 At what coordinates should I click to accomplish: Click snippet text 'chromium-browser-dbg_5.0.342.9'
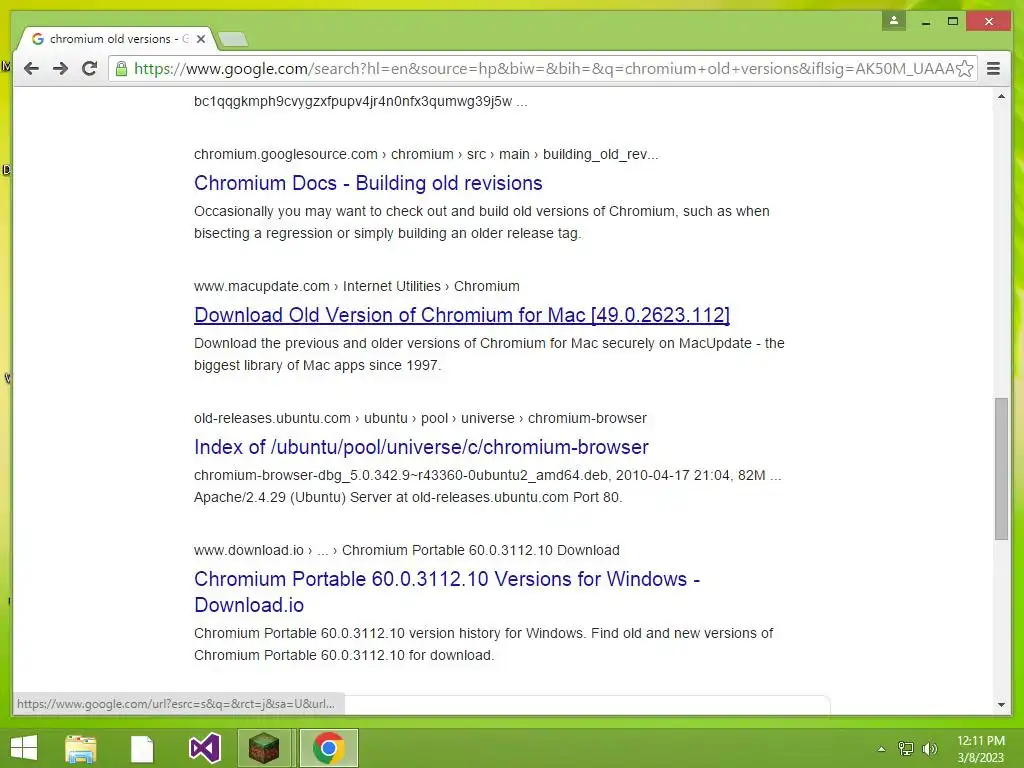click(x=487, y=486)
